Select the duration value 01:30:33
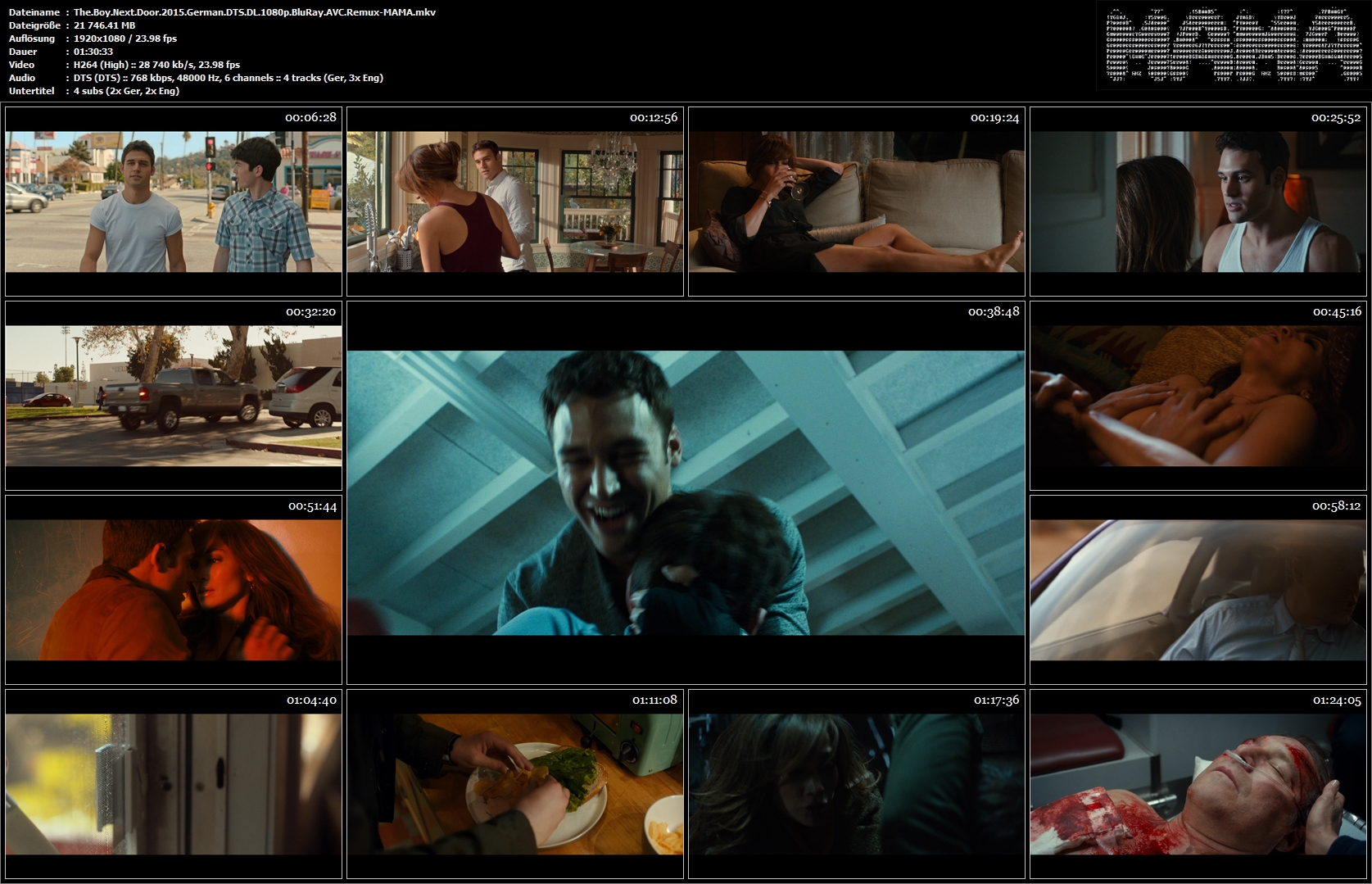 point(93,52)
